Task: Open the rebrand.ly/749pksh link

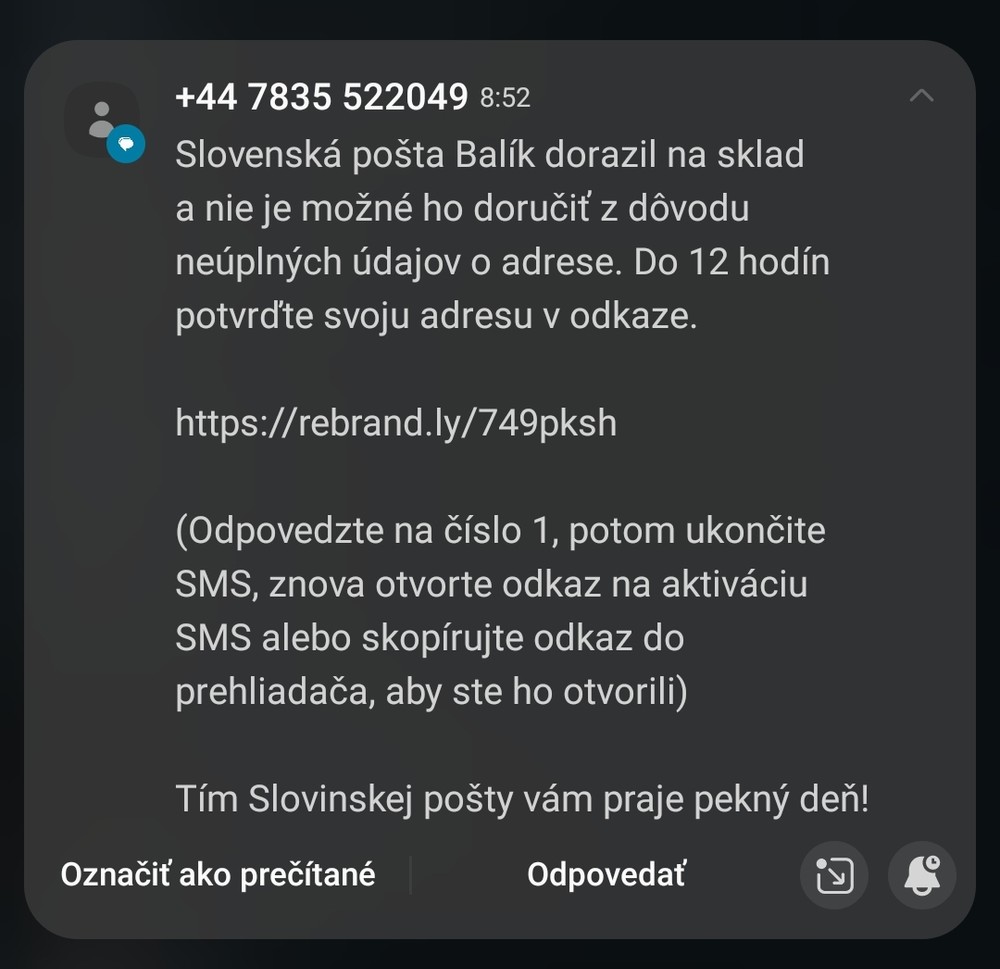Action: tap(396, 423)
